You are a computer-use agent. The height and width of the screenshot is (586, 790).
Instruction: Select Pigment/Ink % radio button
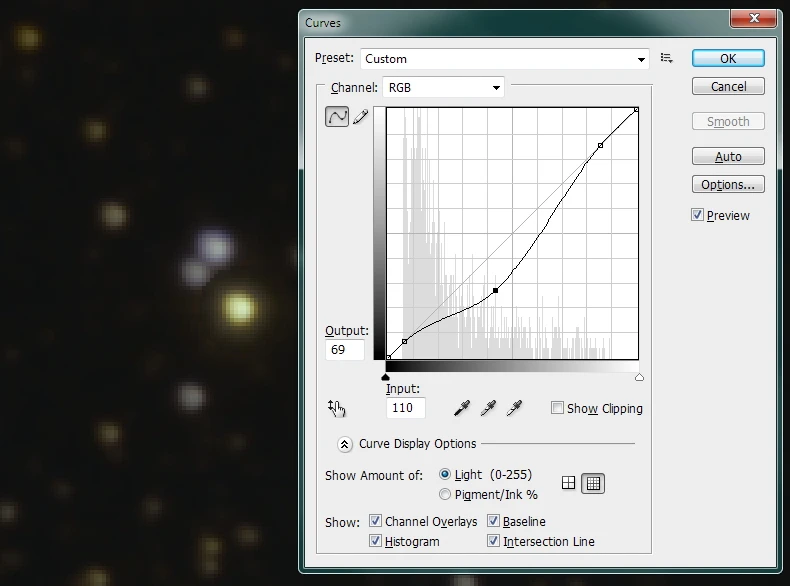pos(445,494)
